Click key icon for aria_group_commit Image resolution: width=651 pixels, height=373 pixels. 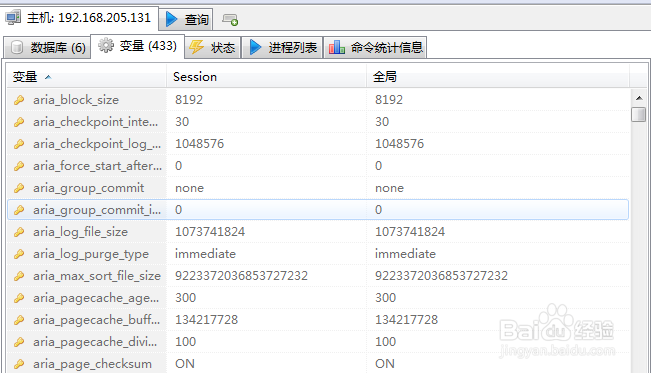[x=19, y=188]
